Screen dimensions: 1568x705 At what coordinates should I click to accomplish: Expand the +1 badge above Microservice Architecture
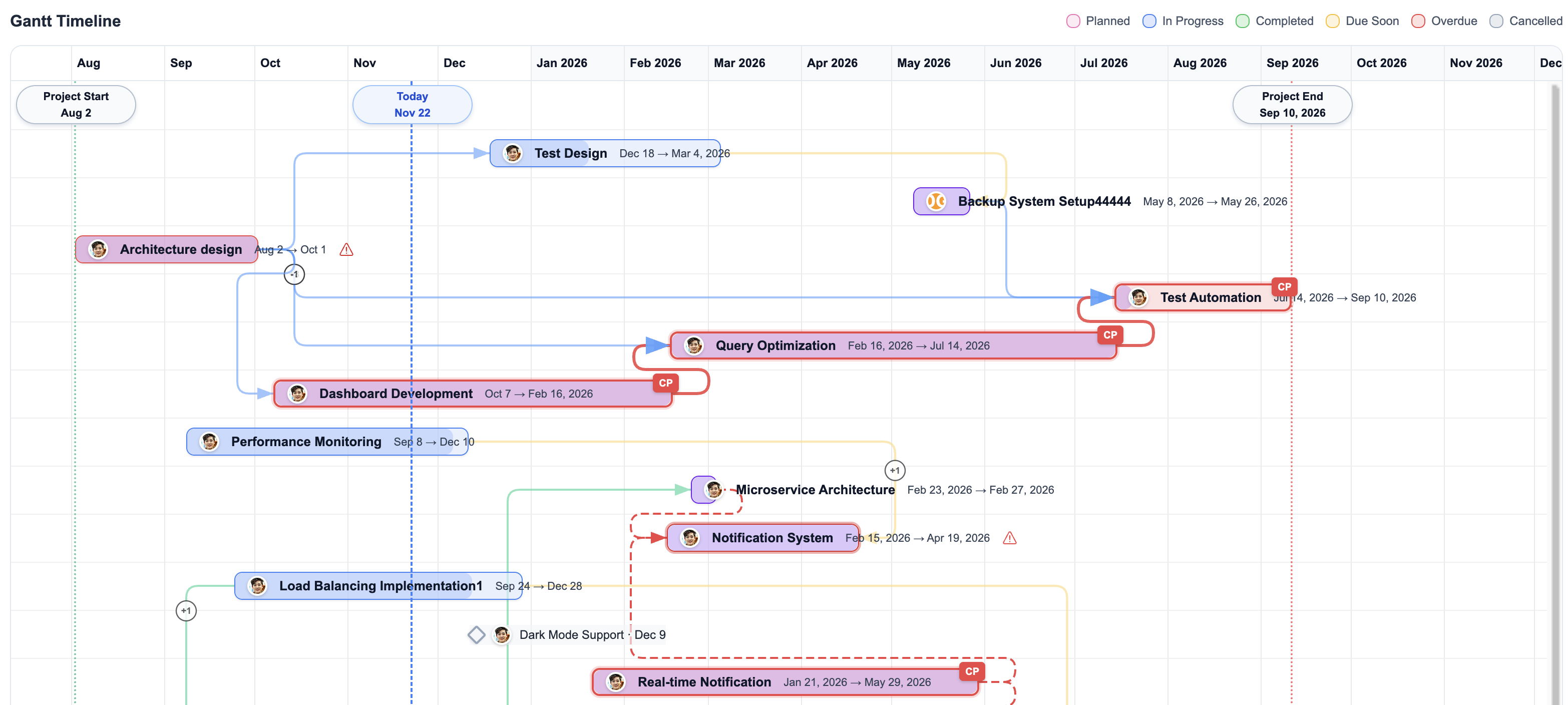[x=895, y=470]
